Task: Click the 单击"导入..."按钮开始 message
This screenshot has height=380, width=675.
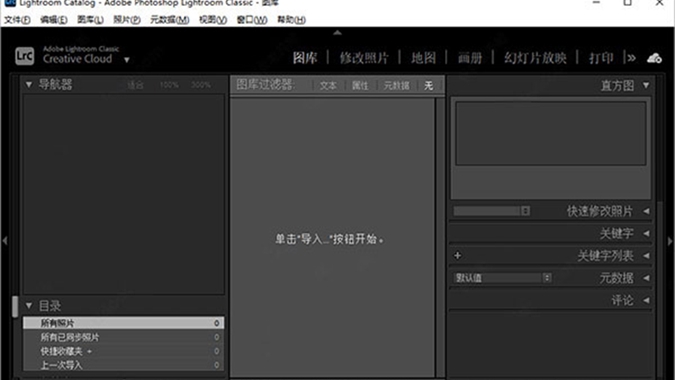Action: coord(329,239)
